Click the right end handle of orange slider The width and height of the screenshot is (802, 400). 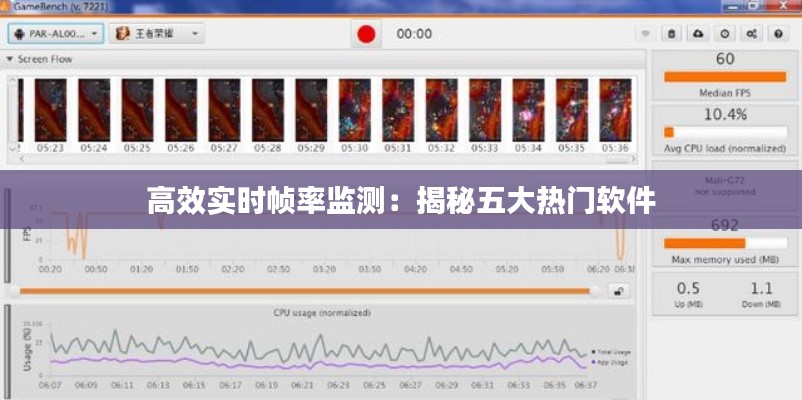tap(595, 292)
